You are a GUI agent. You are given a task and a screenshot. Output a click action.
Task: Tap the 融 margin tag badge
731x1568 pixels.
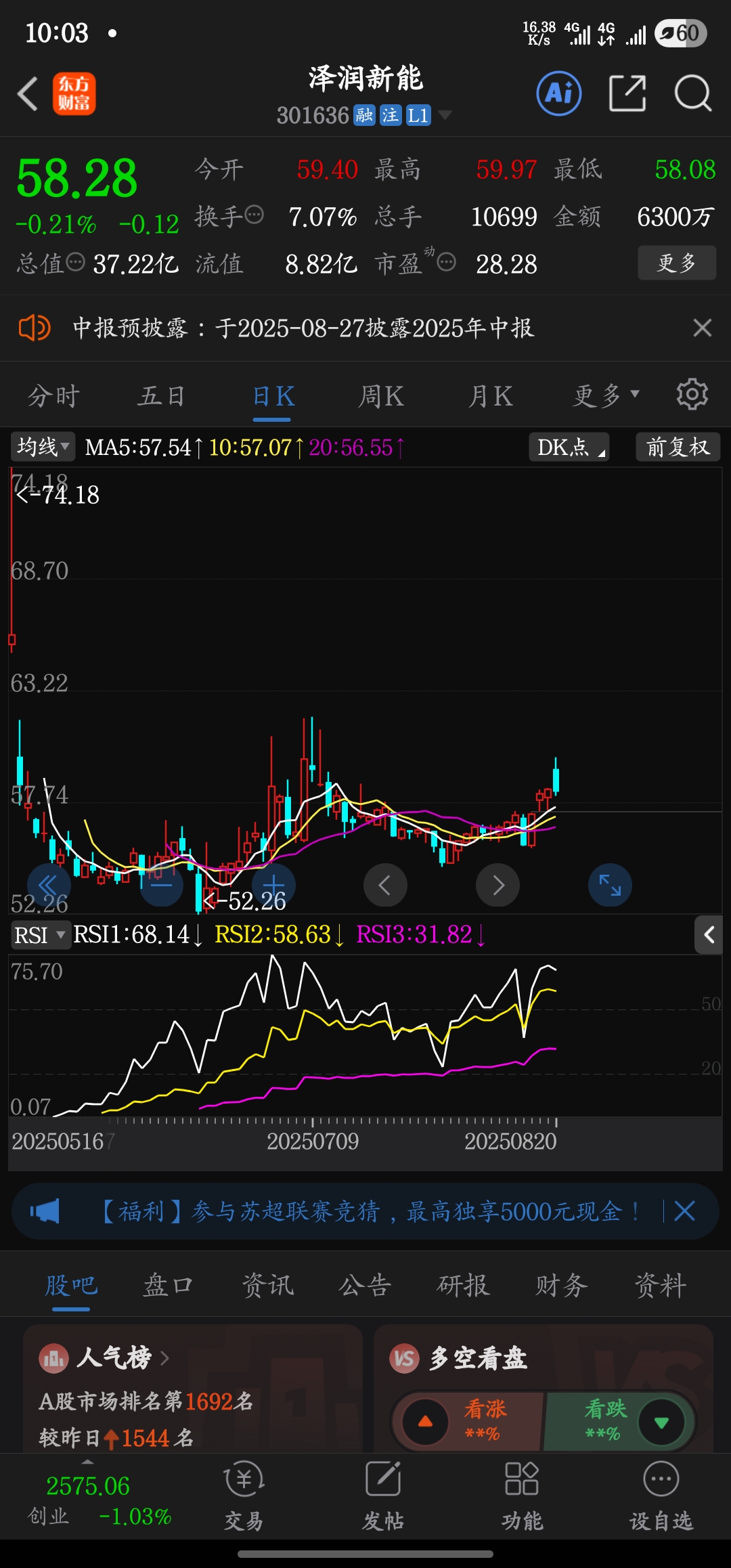pyautogui.click(x=364, y=115)
